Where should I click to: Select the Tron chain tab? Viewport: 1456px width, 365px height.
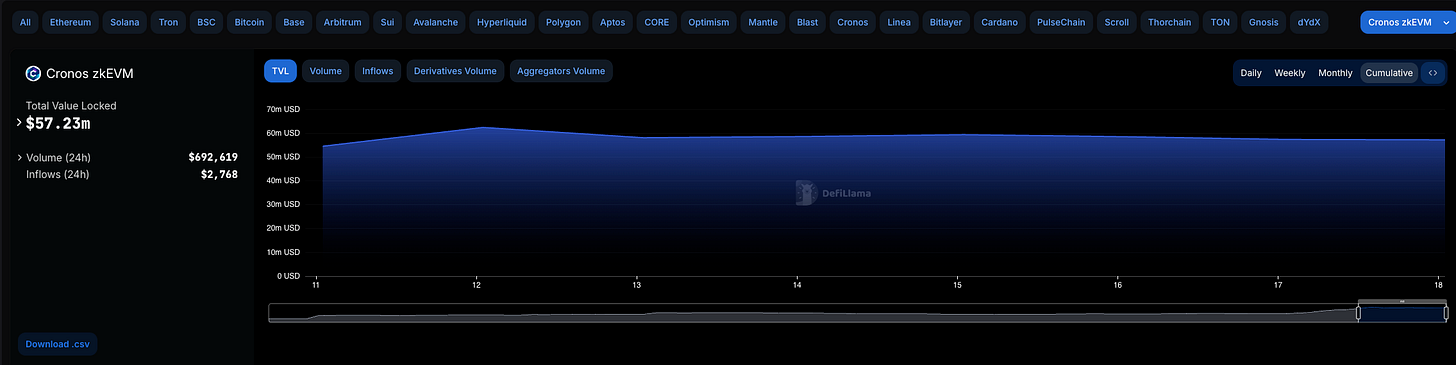[x=169, y=22]
